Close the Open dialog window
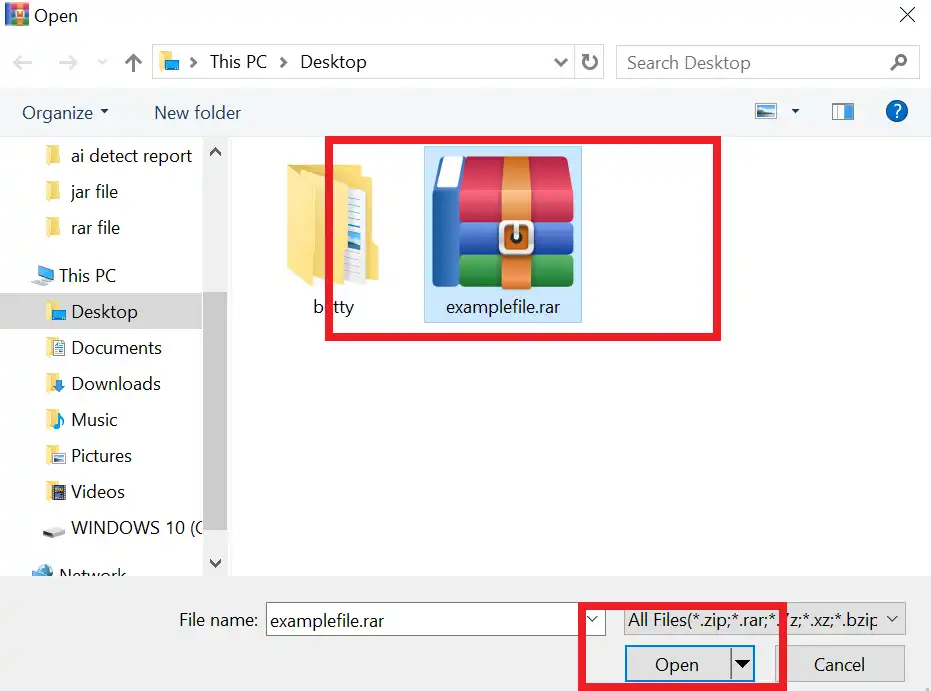Screen dimensions: 931x691 [907, 15]
